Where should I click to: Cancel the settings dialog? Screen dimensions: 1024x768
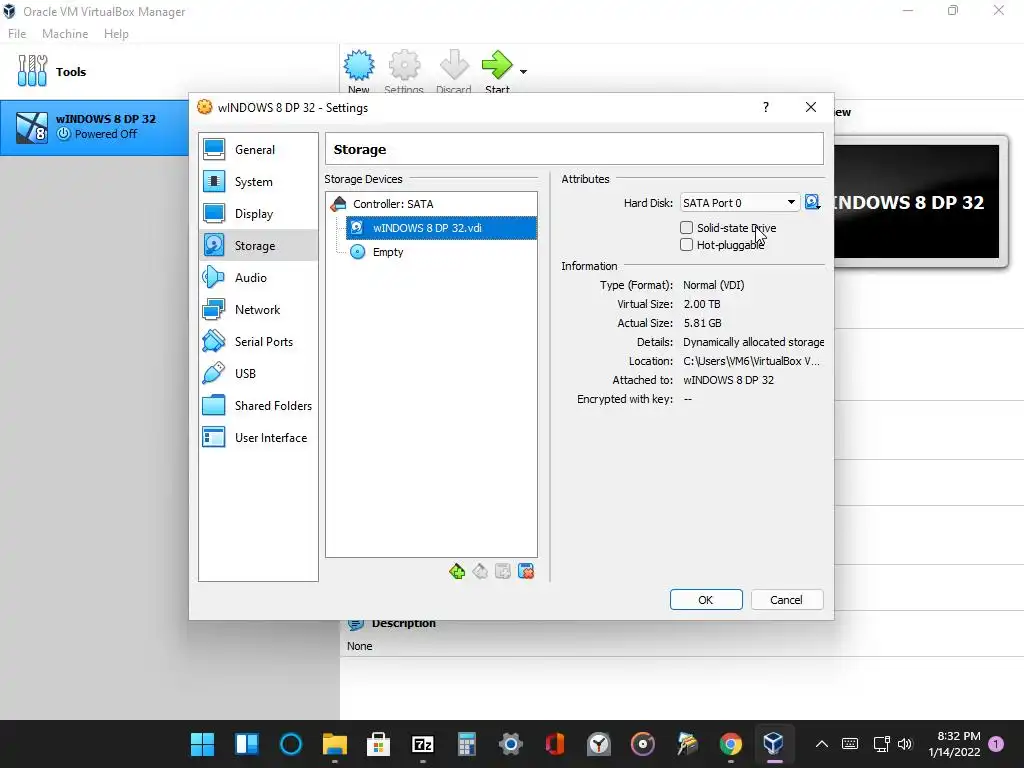coord(786,600)
